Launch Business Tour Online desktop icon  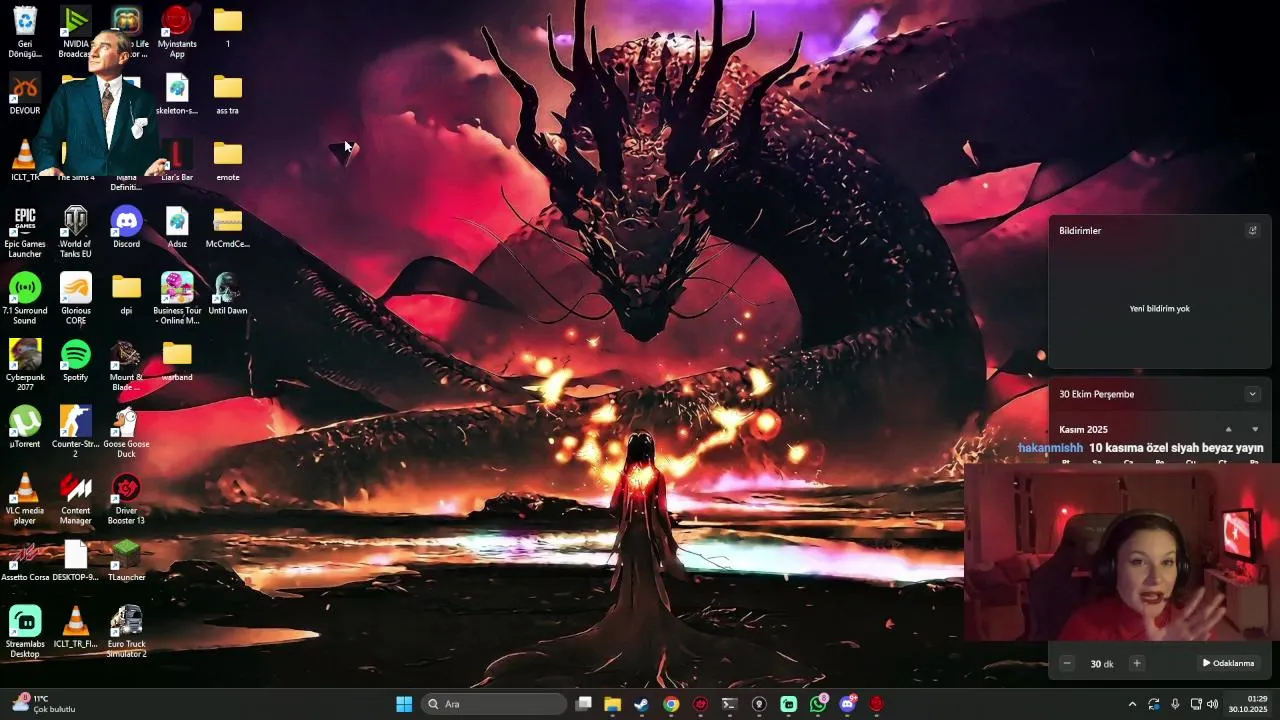tap(177, 298)
